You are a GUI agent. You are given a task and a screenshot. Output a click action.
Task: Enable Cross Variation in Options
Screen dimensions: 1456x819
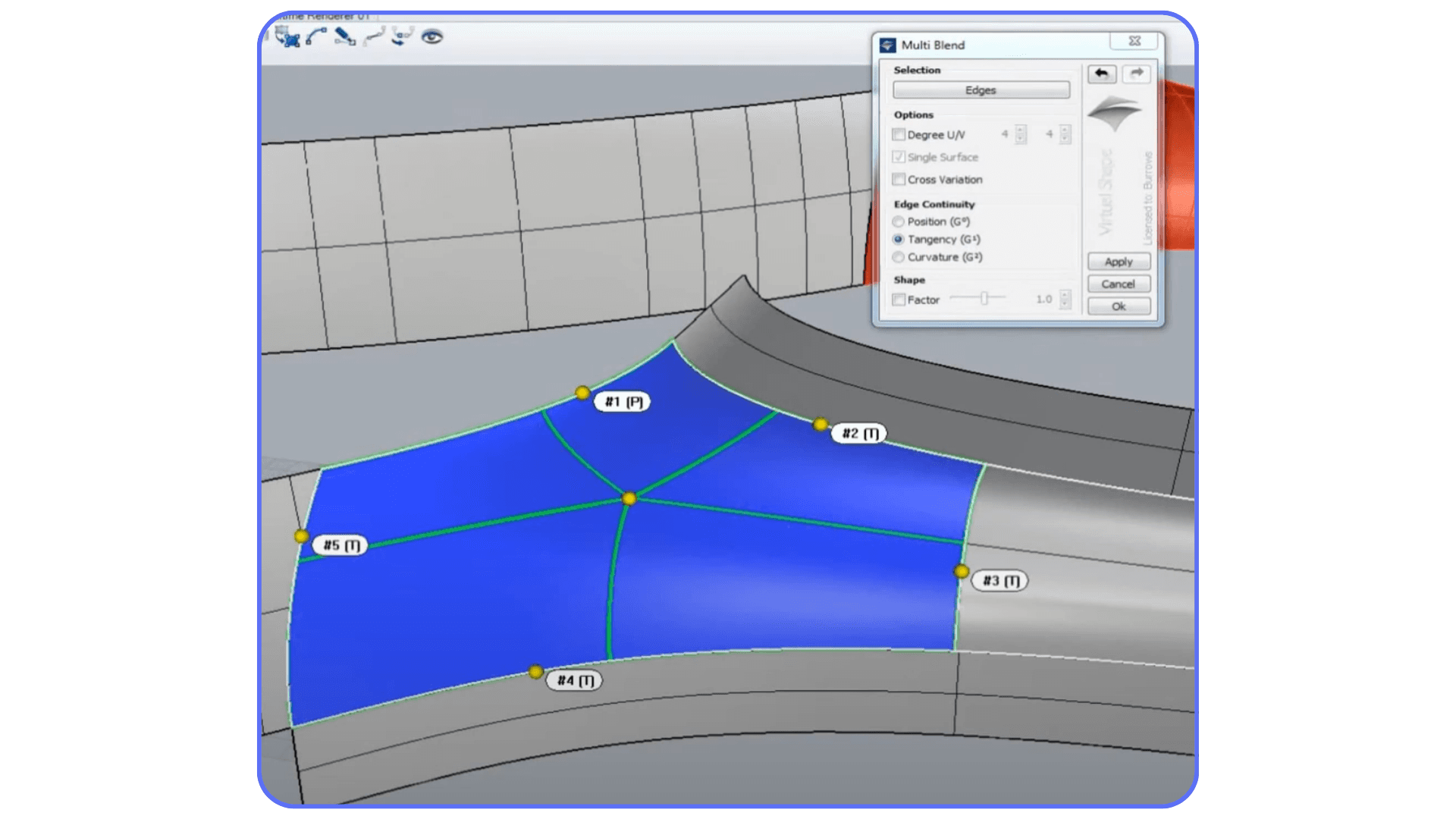pyautogui.click(x=898, y=179)
